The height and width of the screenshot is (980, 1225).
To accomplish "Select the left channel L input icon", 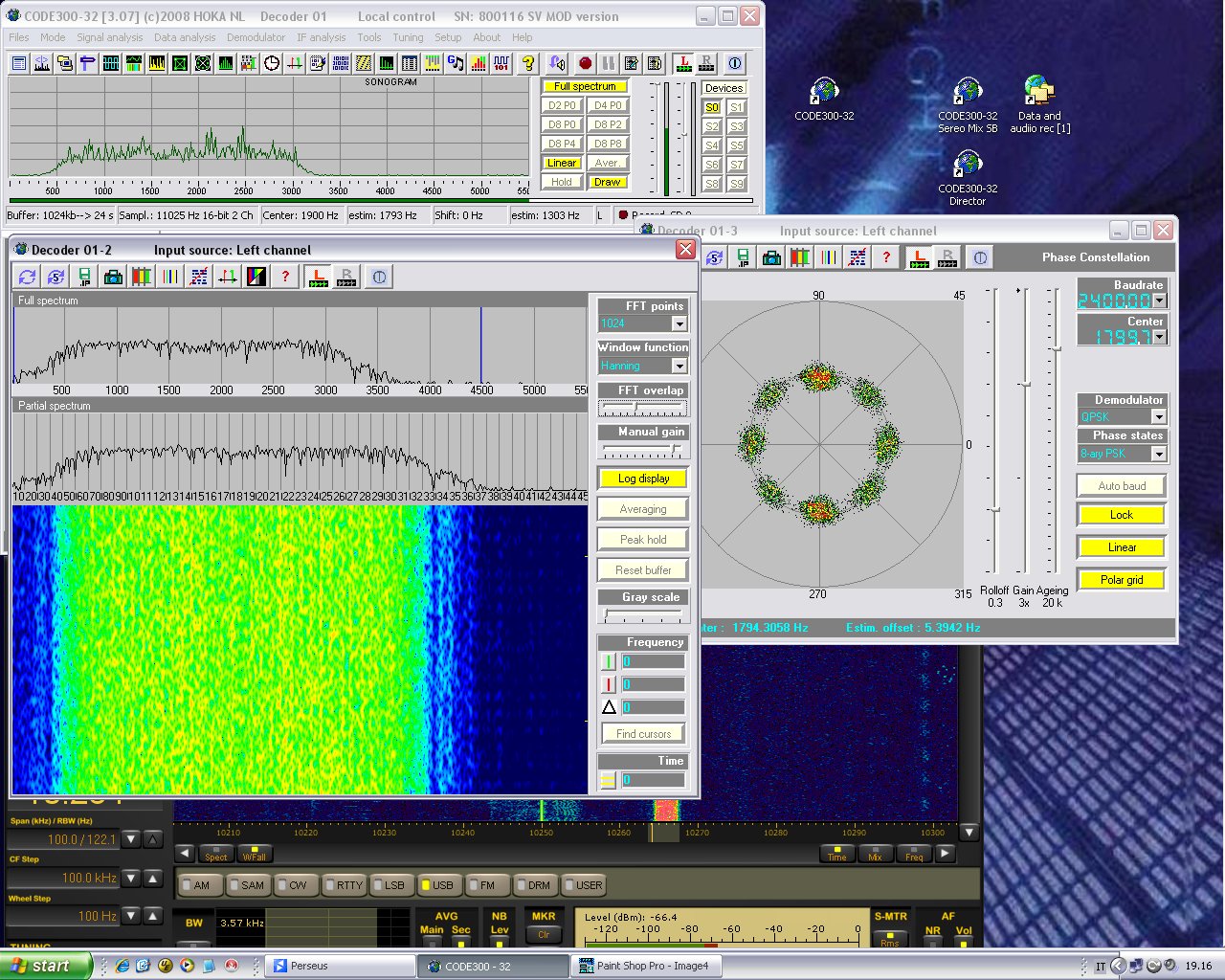I will (x=683, y=63).
